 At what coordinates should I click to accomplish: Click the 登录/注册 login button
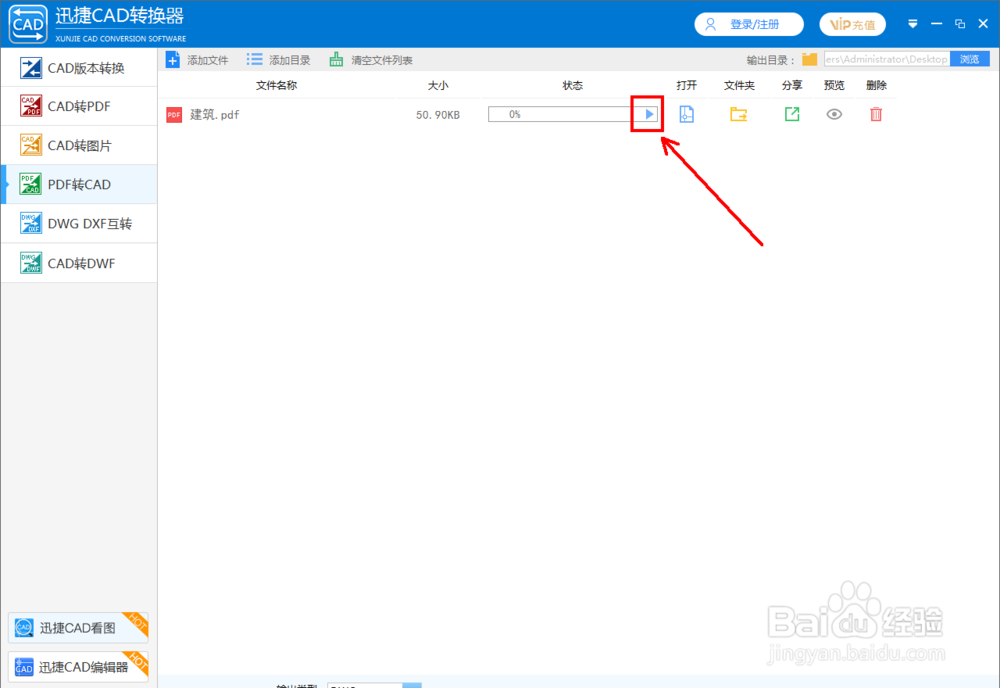point(749,24)
